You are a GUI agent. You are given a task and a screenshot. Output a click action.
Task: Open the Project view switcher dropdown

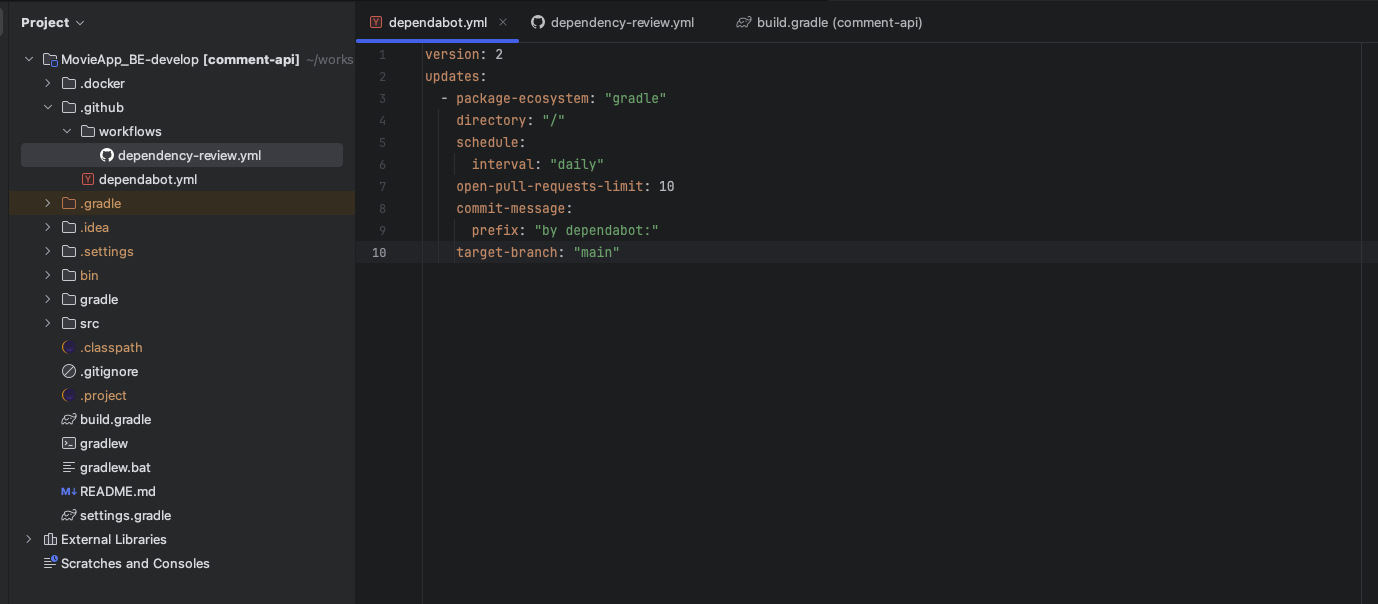click(52, 22)
